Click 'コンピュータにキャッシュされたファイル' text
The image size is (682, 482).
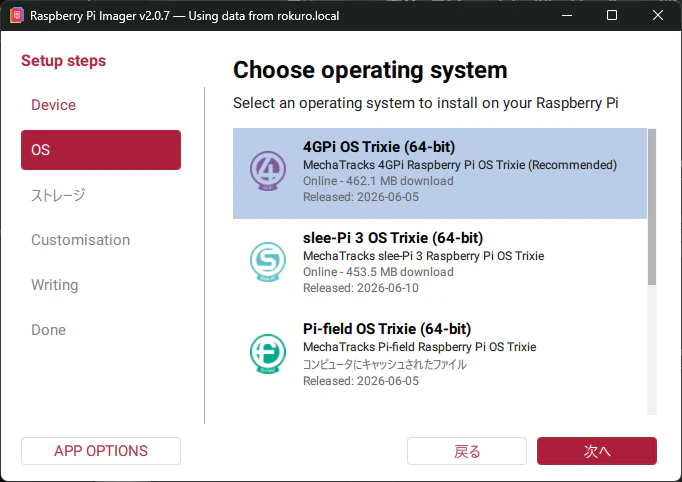(384, 364)
